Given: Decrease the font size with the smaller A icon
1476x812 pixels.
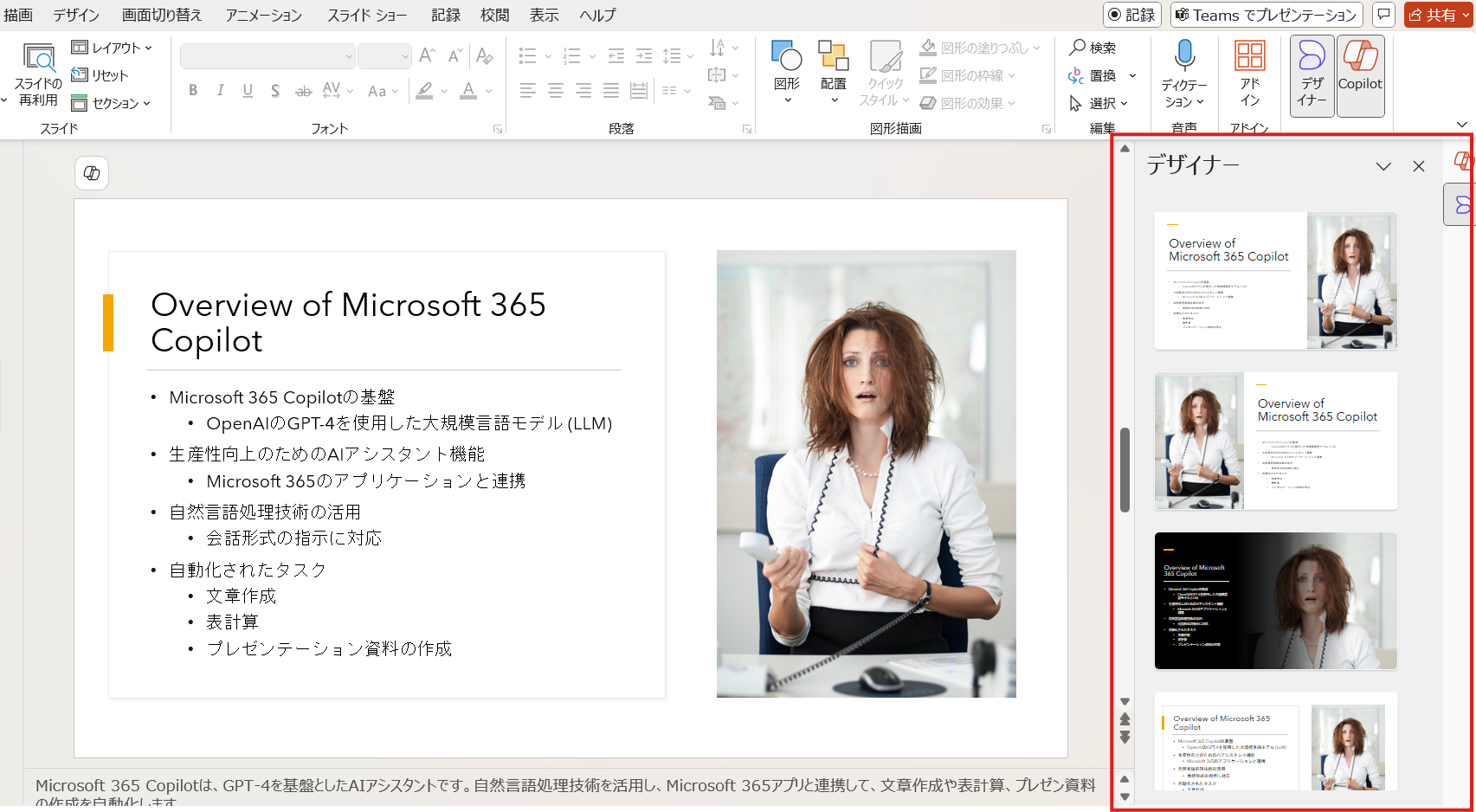Looking at the screenshot, I should tap(455, 56).
